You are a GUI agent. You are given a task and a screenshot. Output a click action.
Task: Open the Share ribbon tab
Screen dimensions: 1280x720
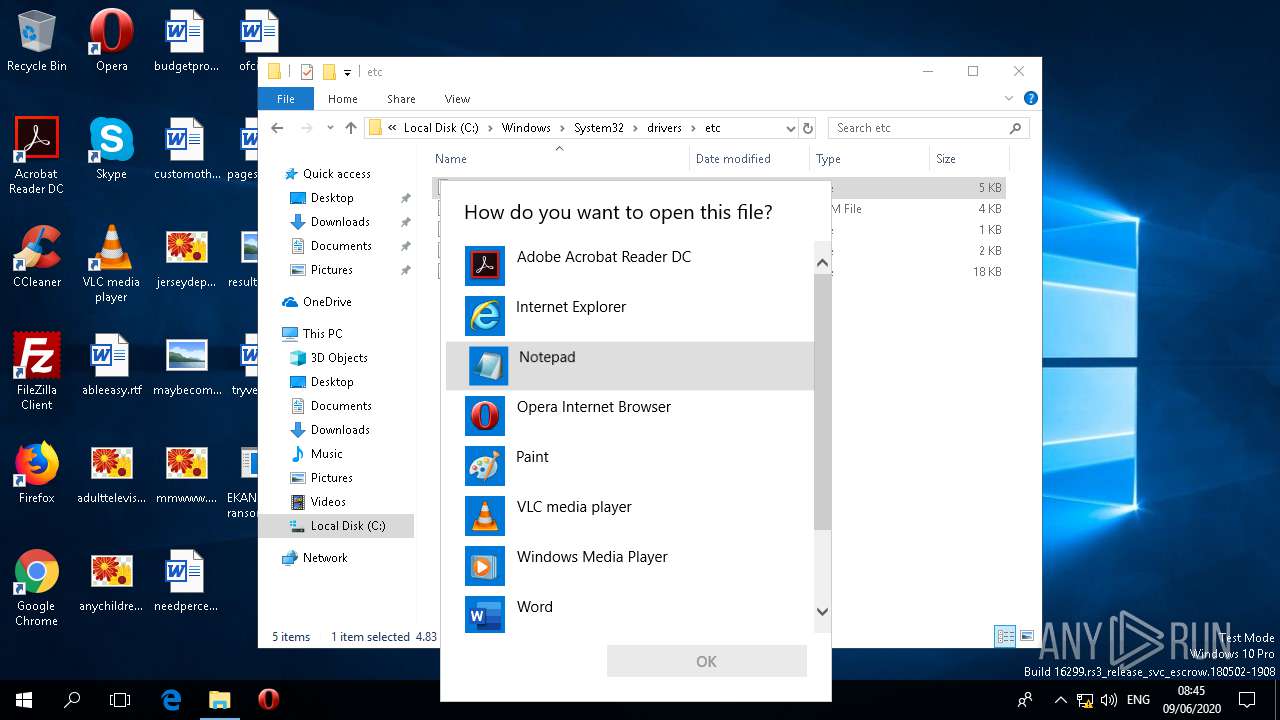click(401, 99)
